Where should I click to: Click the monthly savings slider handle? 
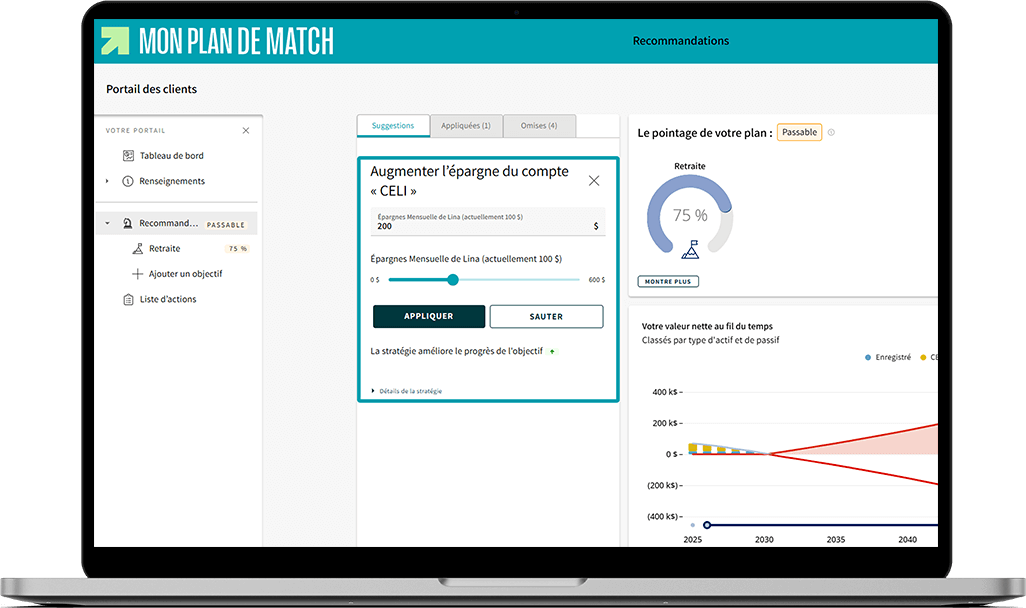(453, 280)
